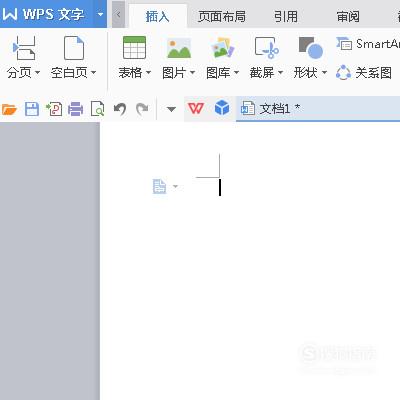Switch to the 引用 tab
The height and width of the screenshot is (400, 400).
286,16
